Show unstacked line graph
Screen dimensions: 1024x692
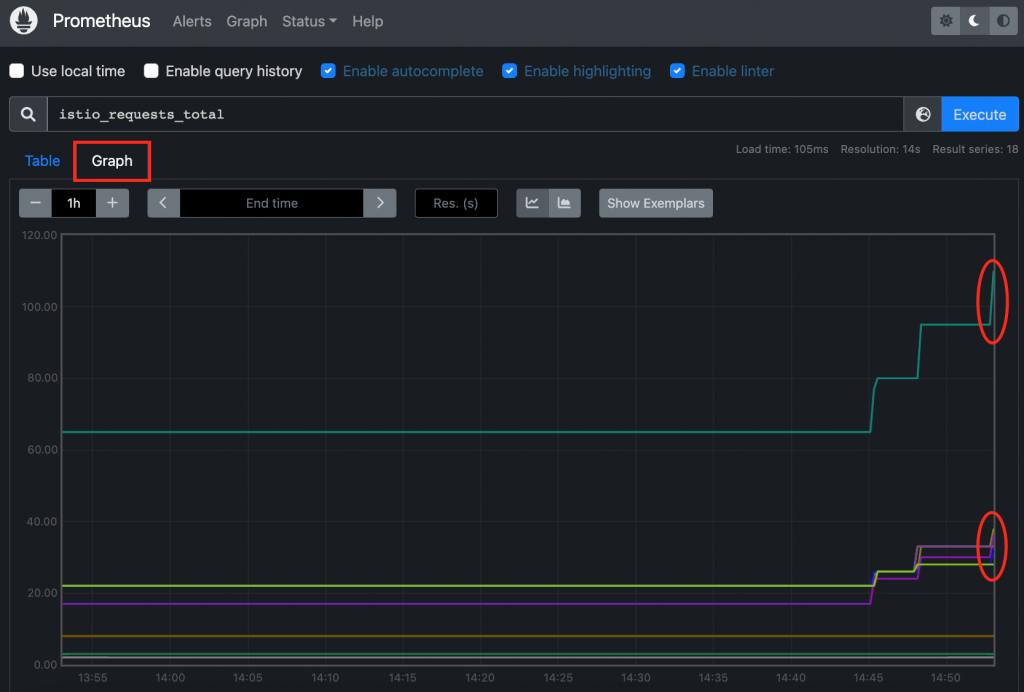tap(532, 203)
